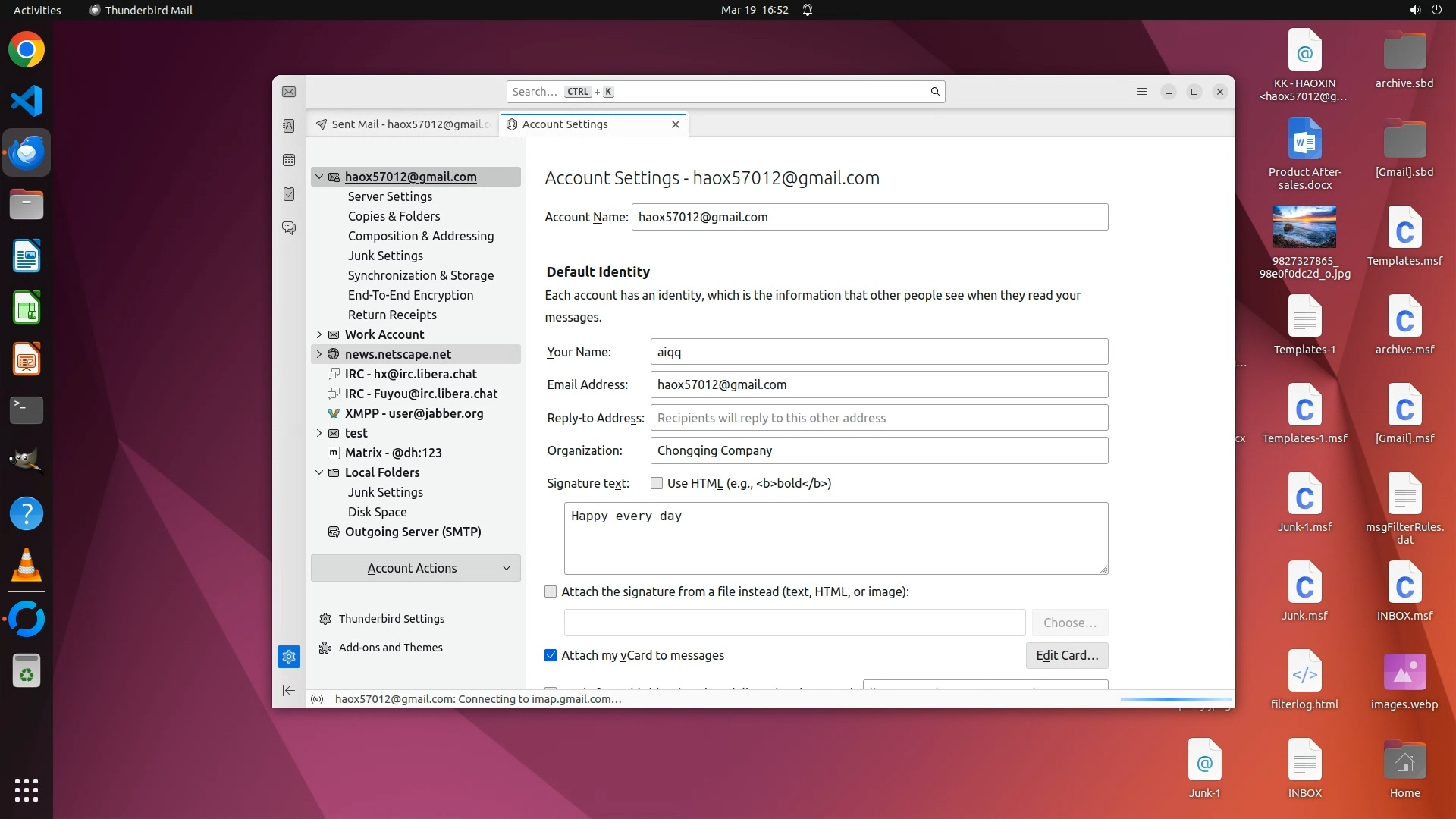Select Server Settings in the account tree
Viewport: 1456px width, 819px height.
tap(390, 196)
